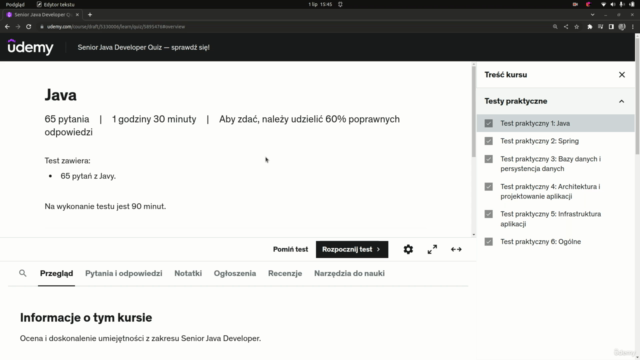Open quiz settings gear icon
The height and width of the screenshot is (360, 640).
[408, 249]
